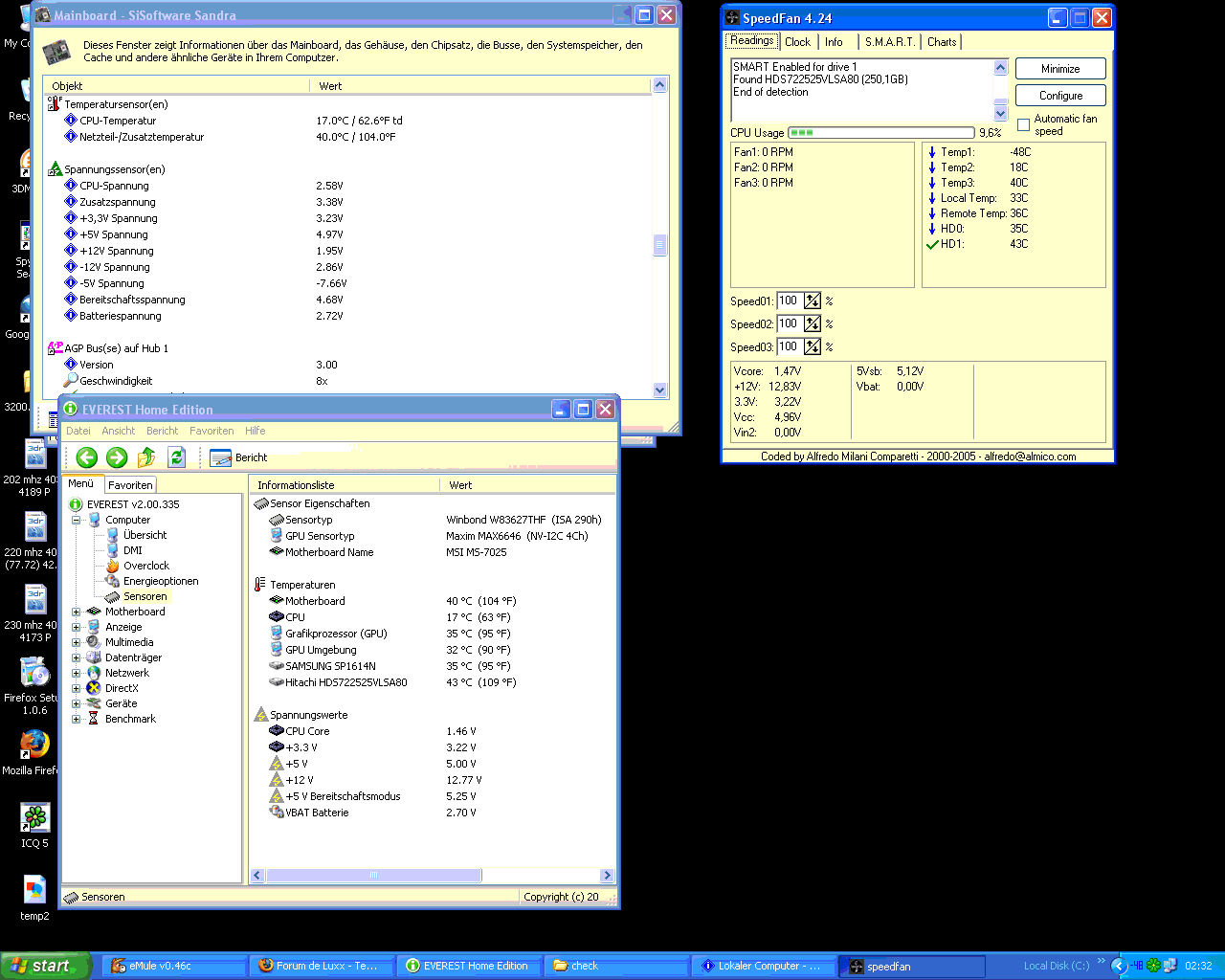The width and height of the screenshot is (1225, 980).
Task: Switch to the Info tab in SpeedFan
Action: pos(834,42)
